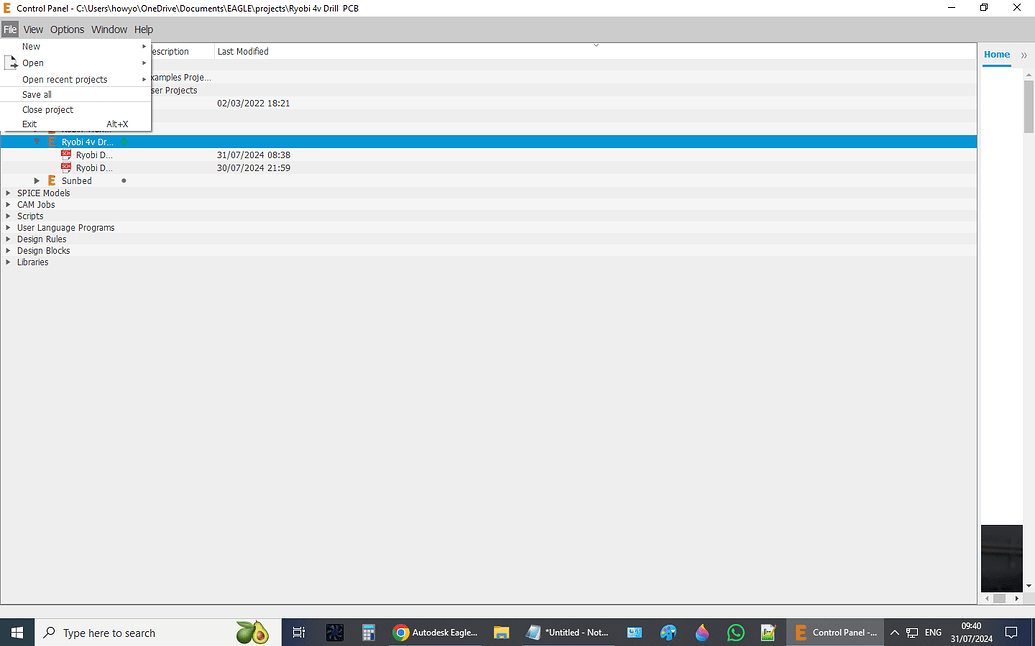Click the EAGLE icon beside the Sunbed project

(51, 181)
